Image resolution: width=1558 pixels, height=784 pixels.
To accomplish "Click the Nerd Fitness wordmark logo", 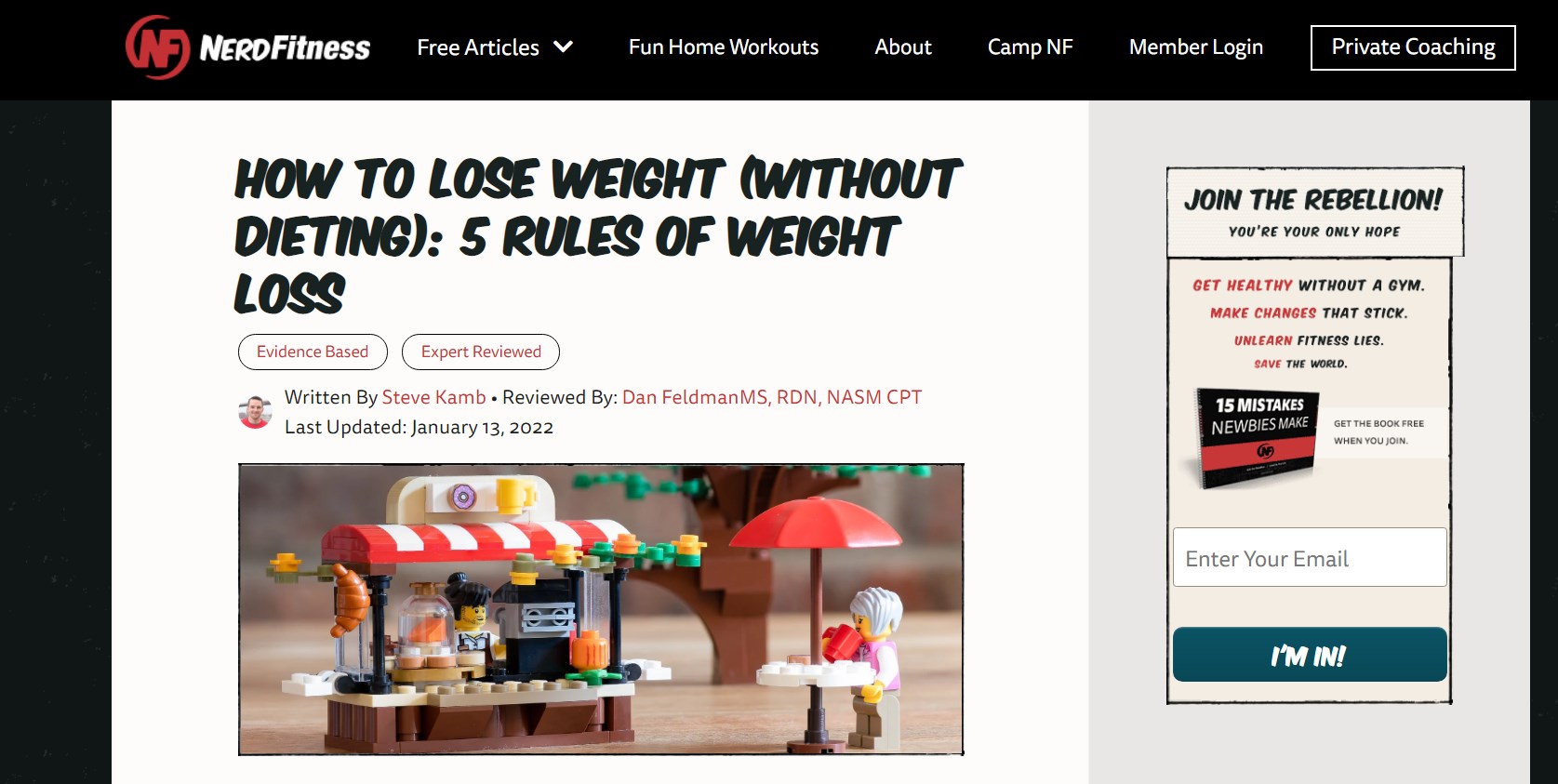I will click(x=285, y=47).
